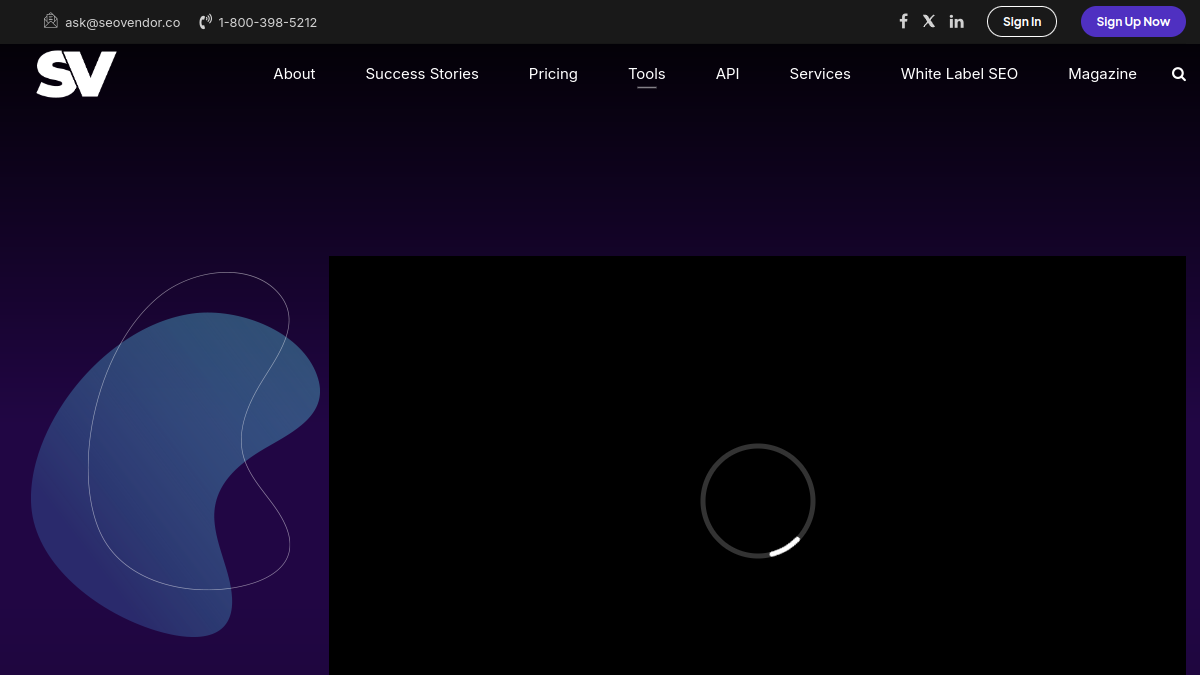Screen dimensions: 1200x675
Task: Click the Sign Up Now button
Action: point(1133,22)
